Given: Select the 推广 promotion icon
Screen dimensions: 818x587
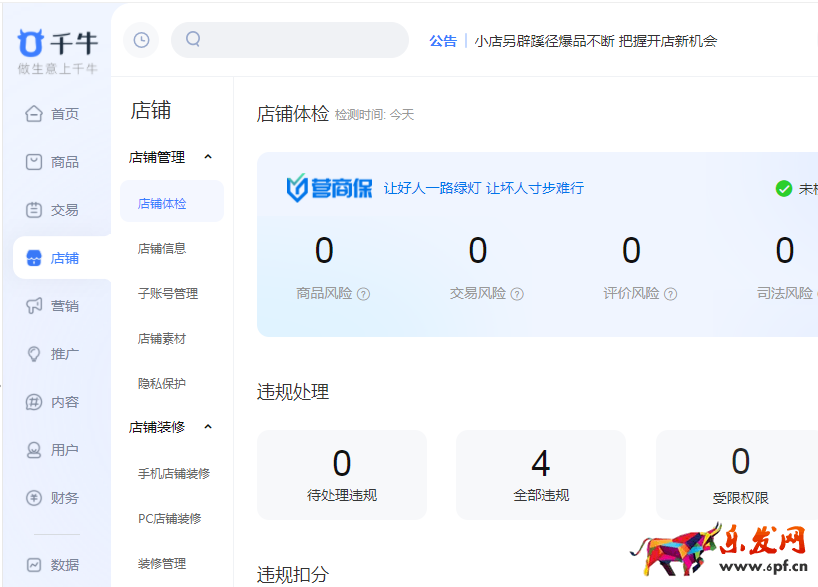Looking at the screenshot, I should pyautogui.click(x=36, y=353).
